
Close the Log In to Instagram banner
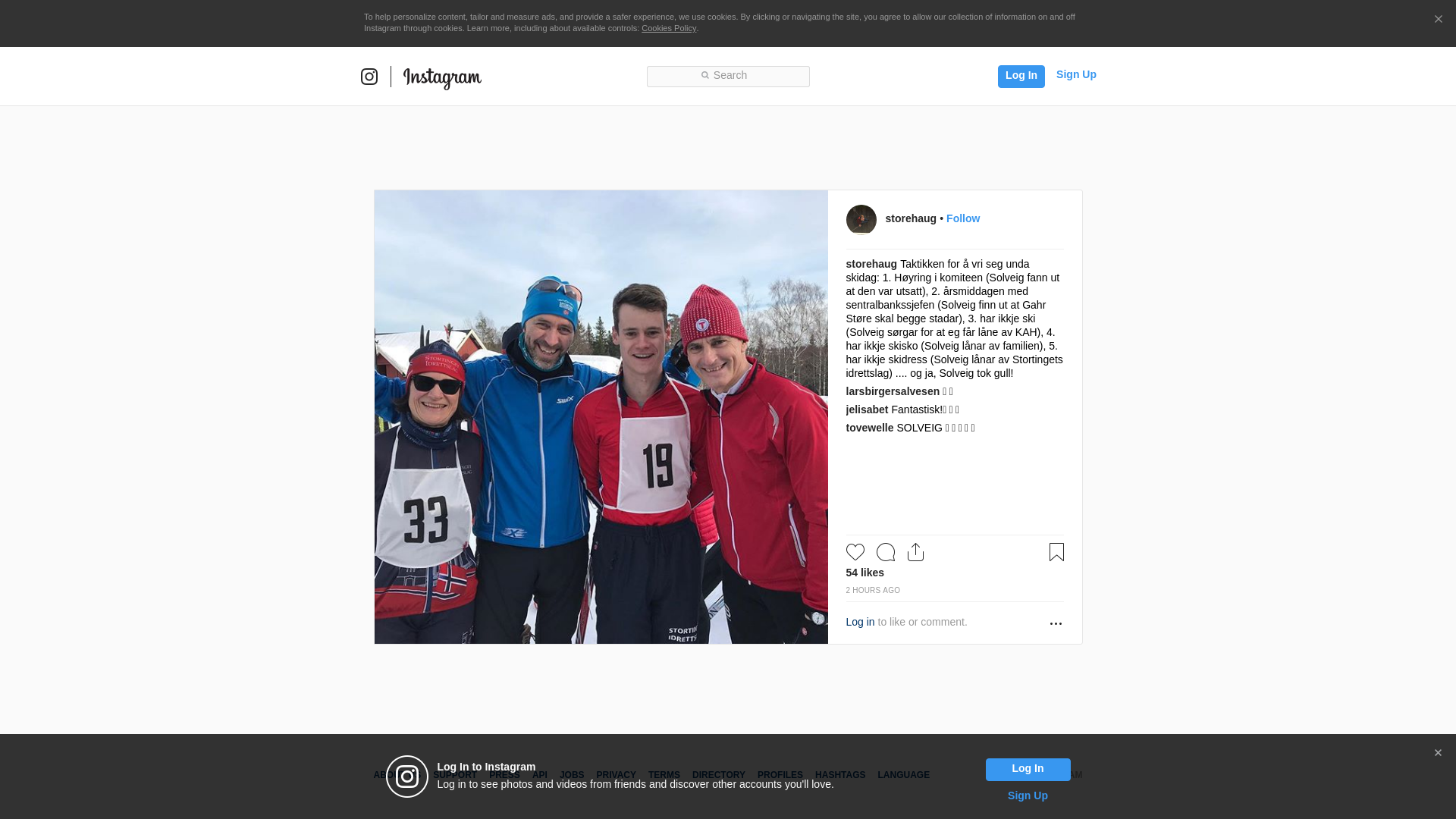(x=1438, y=753)
